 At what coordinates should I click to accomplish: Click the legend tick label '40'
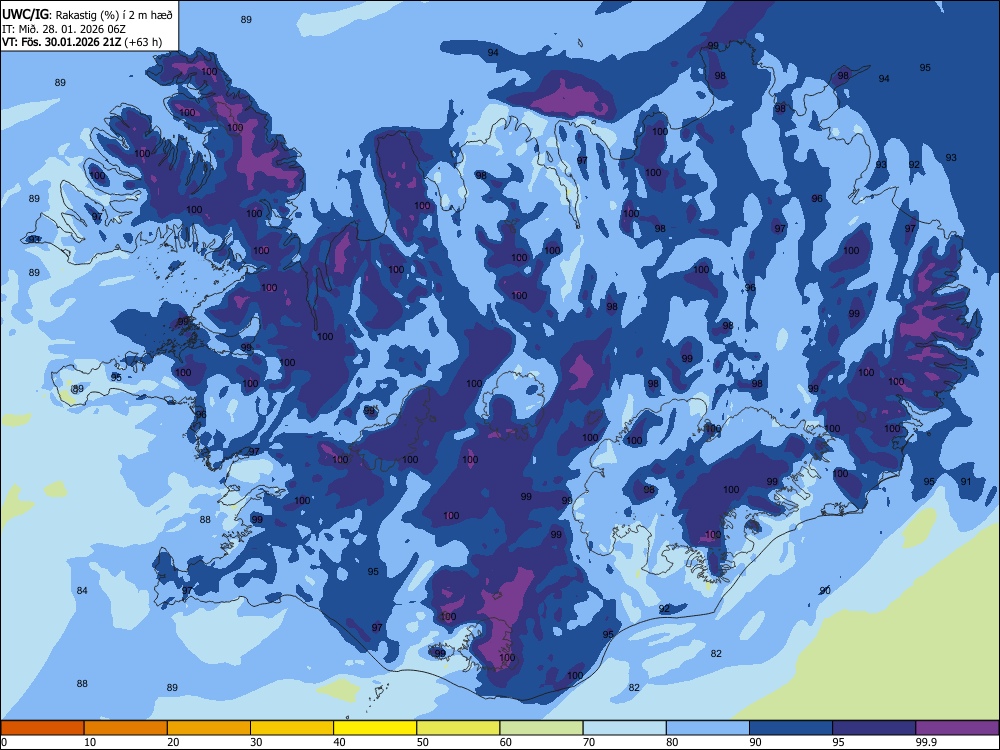tap(340, 742)
